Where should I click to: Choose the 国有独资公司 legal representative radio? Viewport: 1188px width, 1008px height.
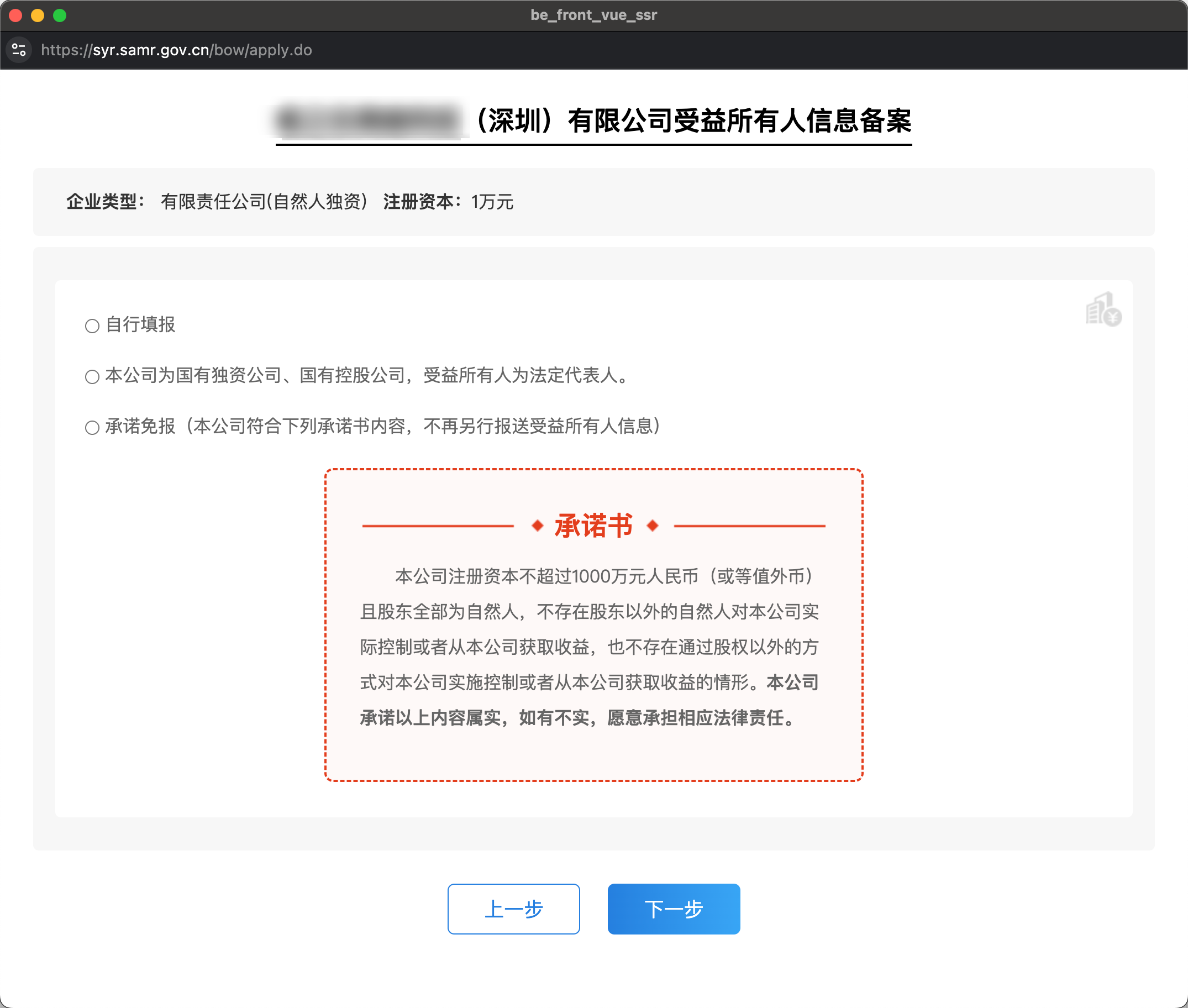tap(92, 376)
